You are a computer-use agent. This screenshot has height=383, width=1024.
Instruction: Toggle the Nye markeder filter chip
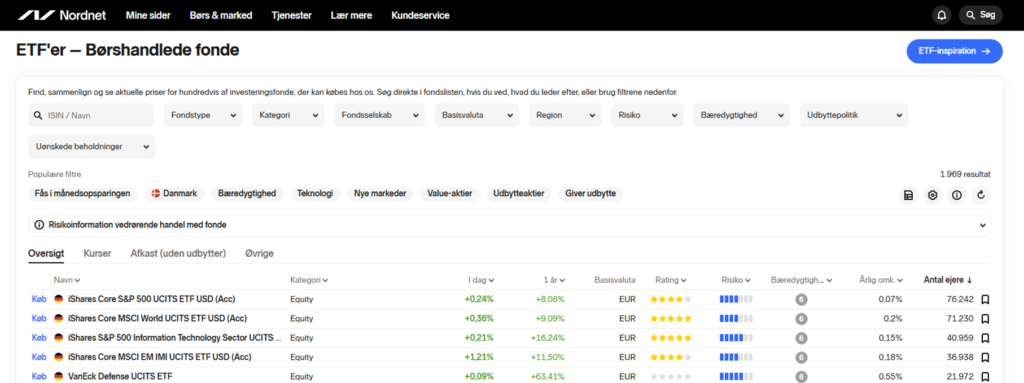click(380, 194)
